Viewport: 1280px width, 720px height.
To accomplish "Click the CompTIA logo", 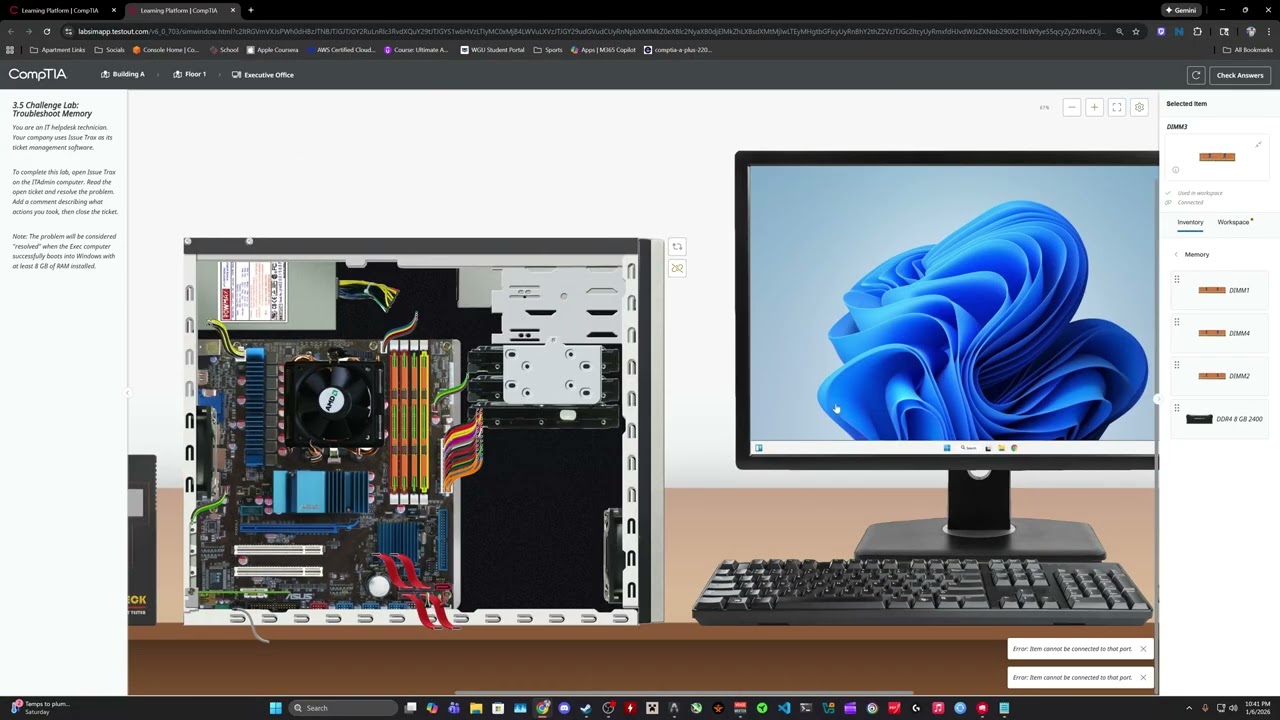I will pyautogui.click(x=38, y=74).
